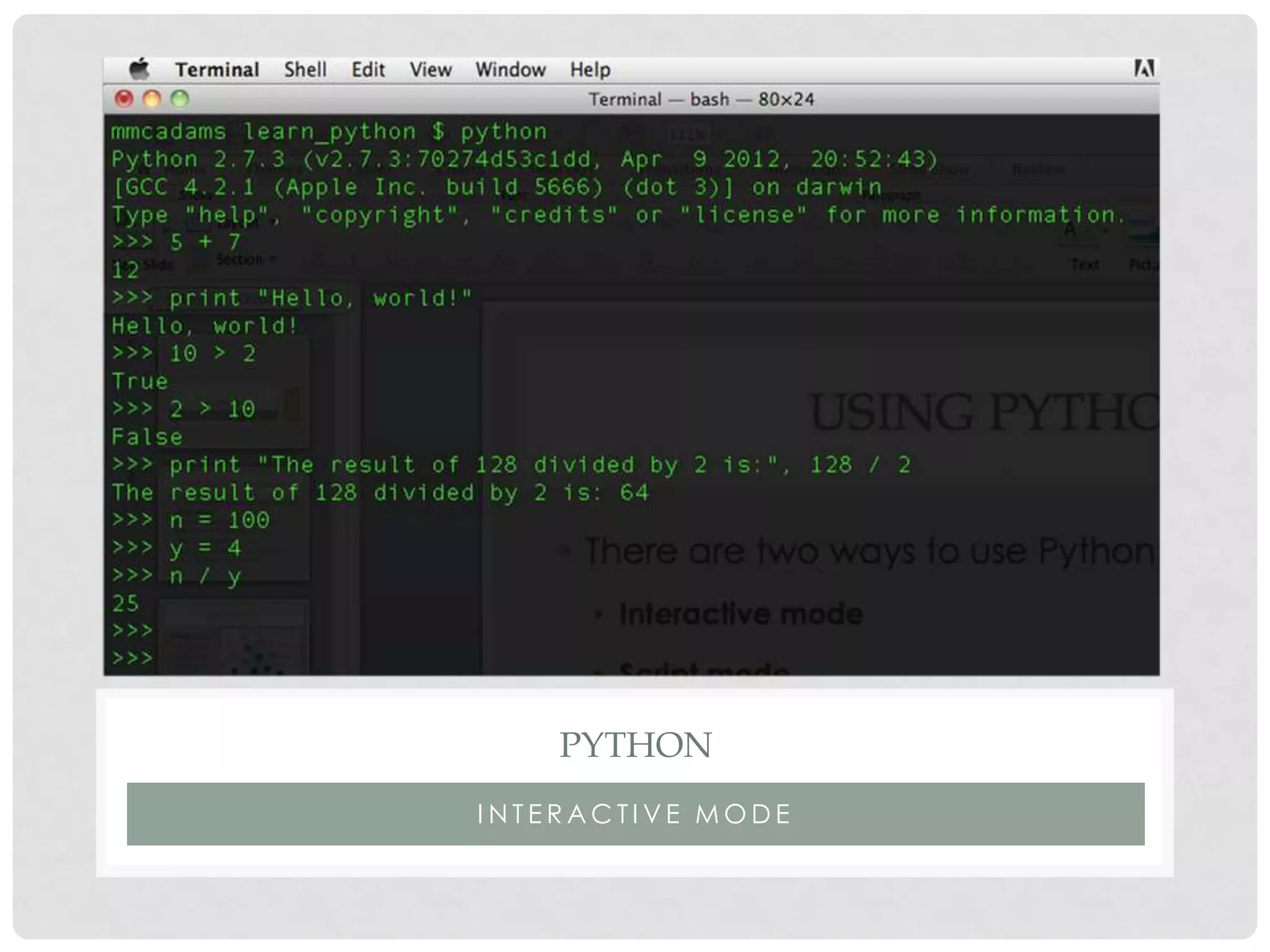Viewport: 1270px width, 952px height.
Task: Click the output 'The result of 128 divided by 2 is: 64'
Action: coord(380,493)
